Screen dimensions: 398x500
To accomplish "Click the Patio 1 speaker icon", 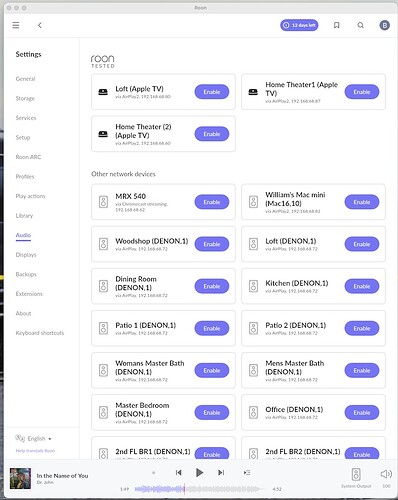I will coord(103,328).
